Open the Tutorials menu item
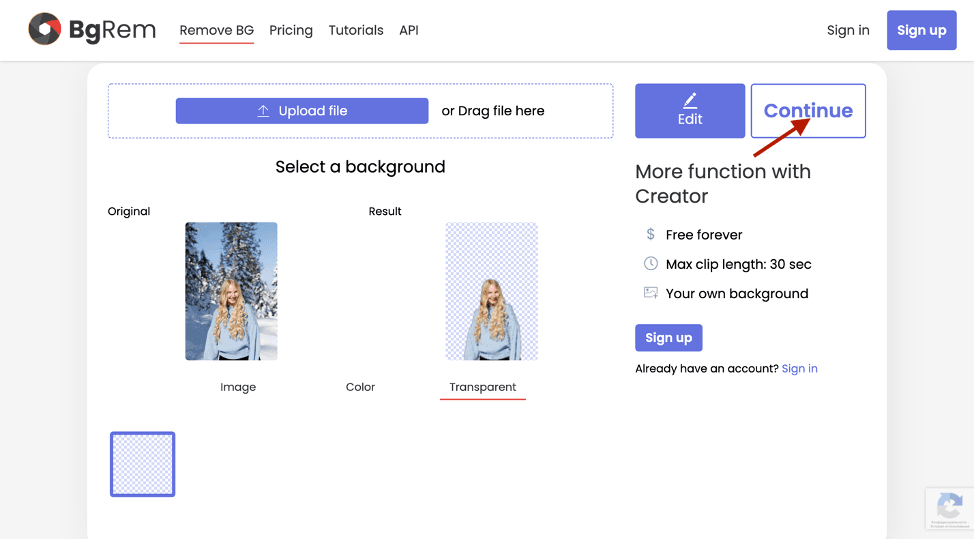The width and height of the screenshot is (974, 539). tap(356, 30)
